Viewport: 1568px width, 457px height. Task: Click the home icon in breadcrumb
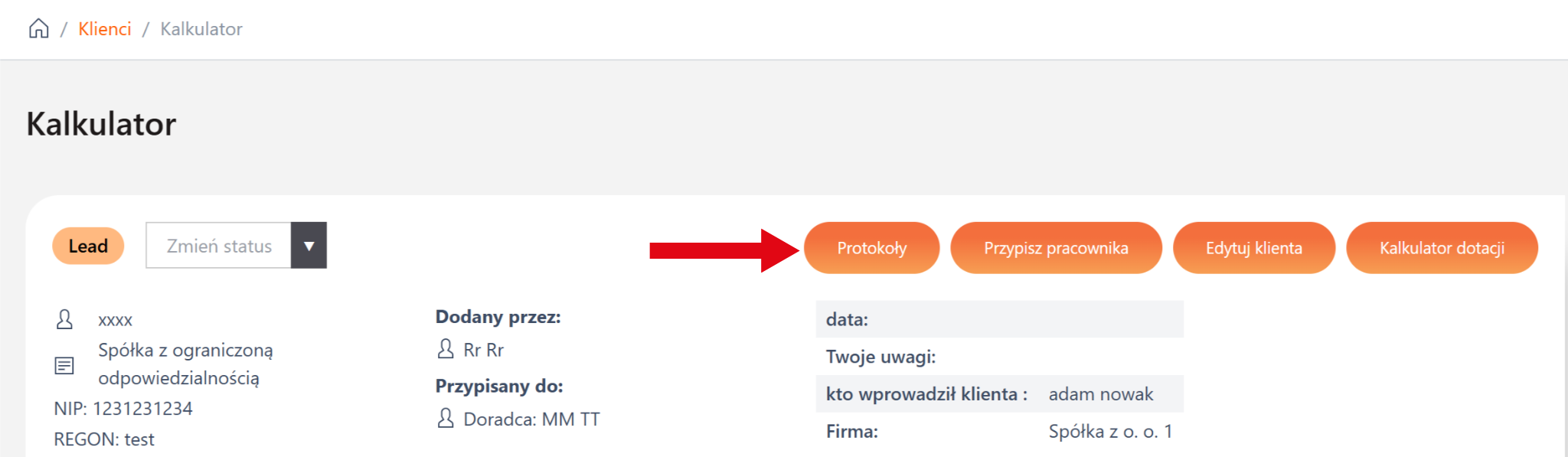tap(39, 29)
